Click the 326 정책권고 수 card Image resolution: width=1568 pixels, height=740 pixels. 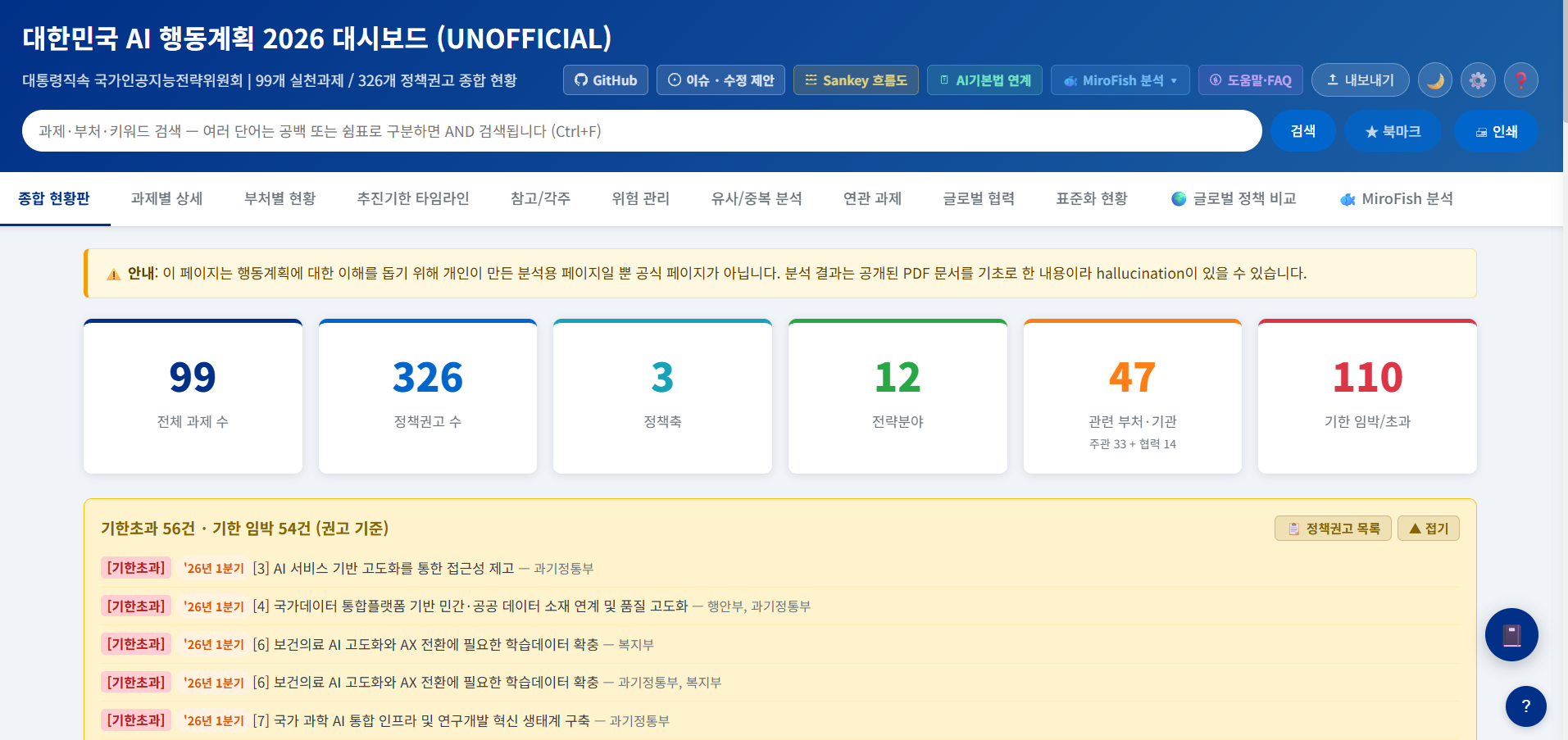(428, 397)
